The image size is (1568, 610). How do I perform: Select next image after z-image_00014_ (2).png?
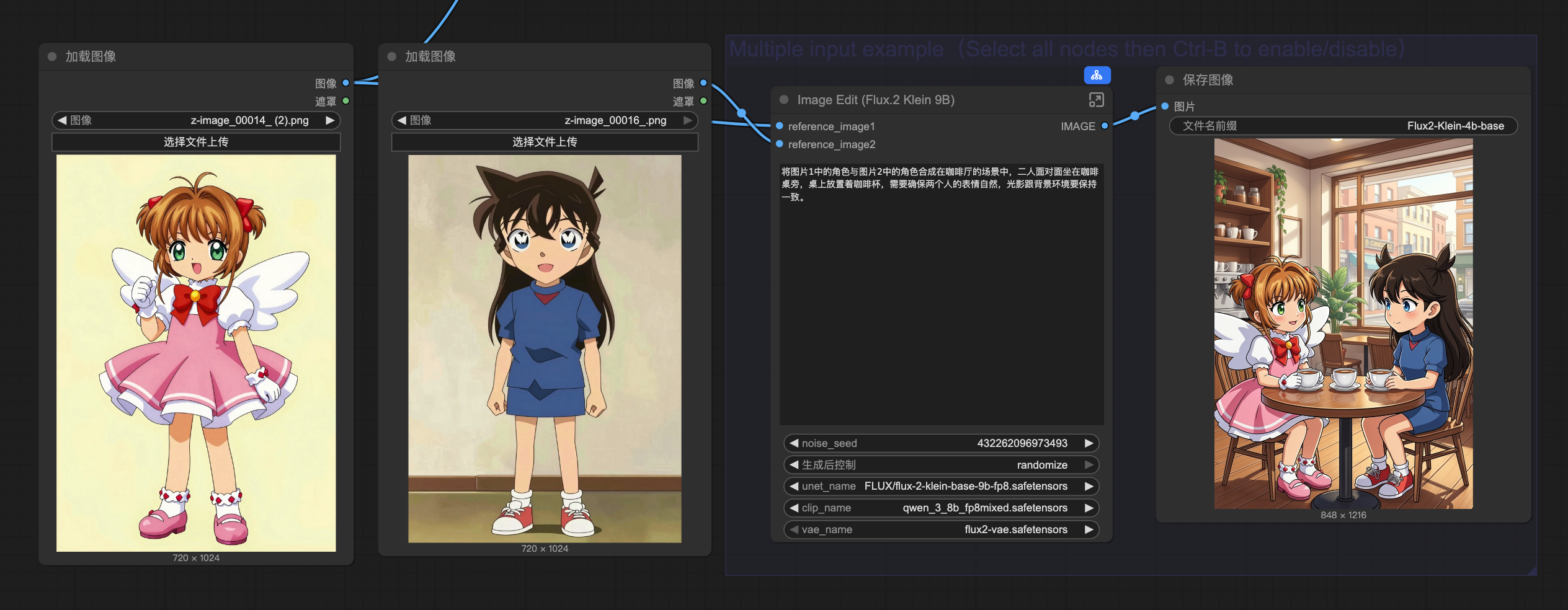point(330,120)
